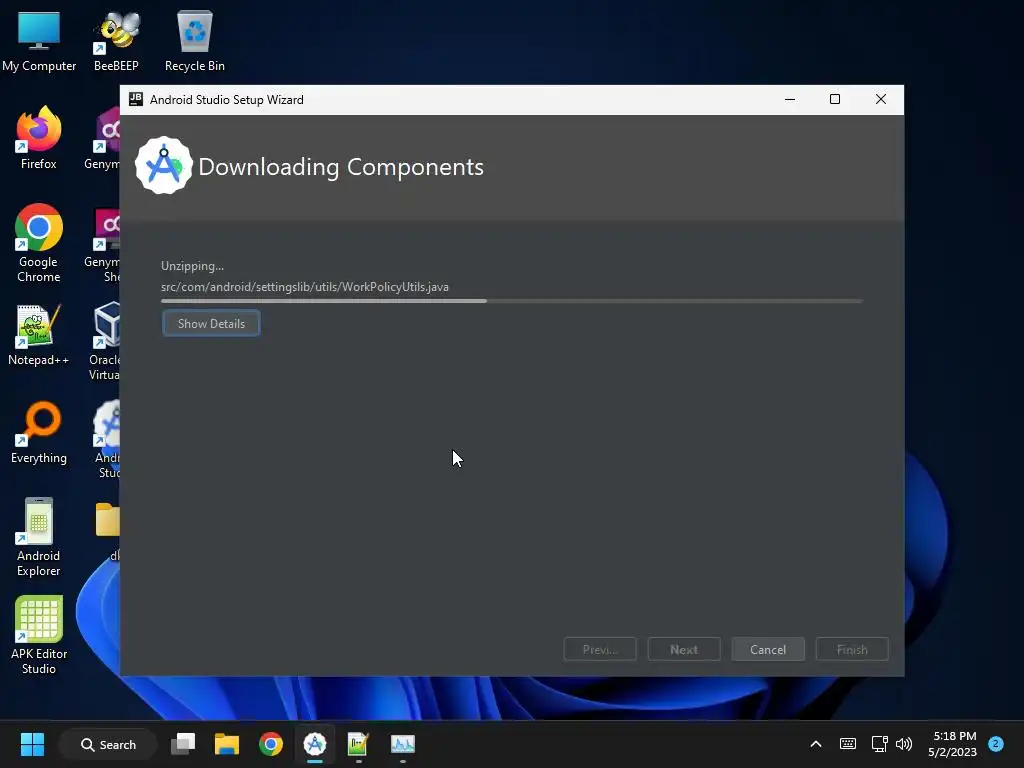Screen dimensions: 1024x768
Task: Open the Windows Start menu
Action: [x=32, y=744]
